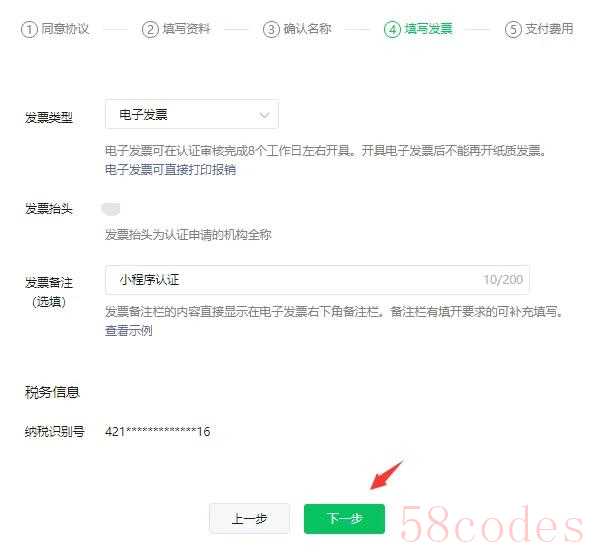
Task: Click the step 5 circle icon
Action: (x=513, y=29)
